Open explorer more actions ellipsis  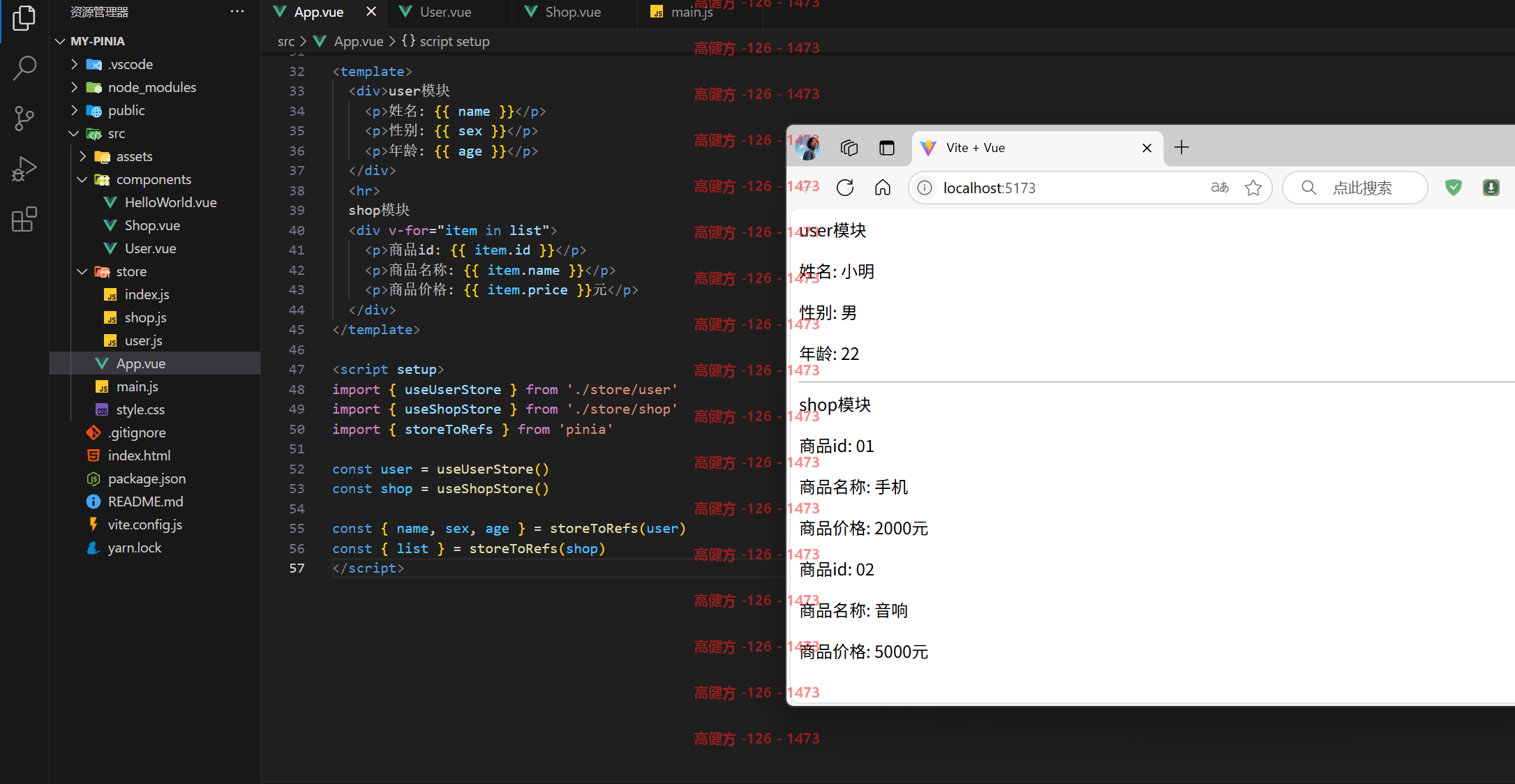coord(237,12)
